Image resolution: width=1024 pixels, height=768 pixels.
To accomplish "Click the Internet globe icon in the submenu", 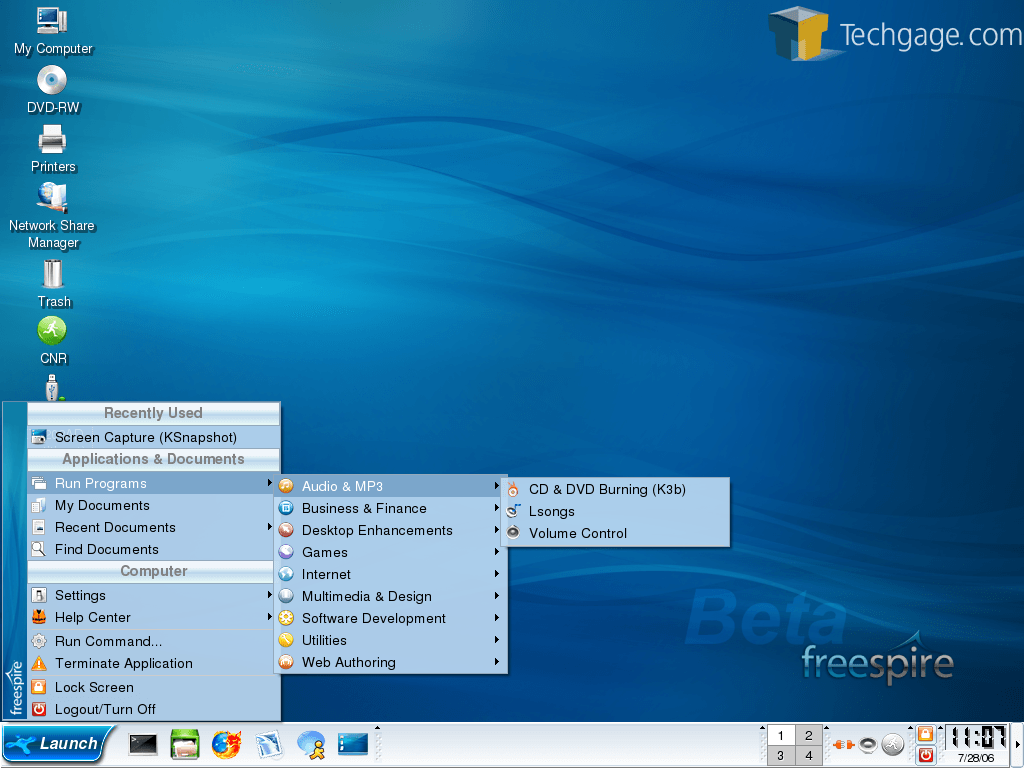I will 286,574.
